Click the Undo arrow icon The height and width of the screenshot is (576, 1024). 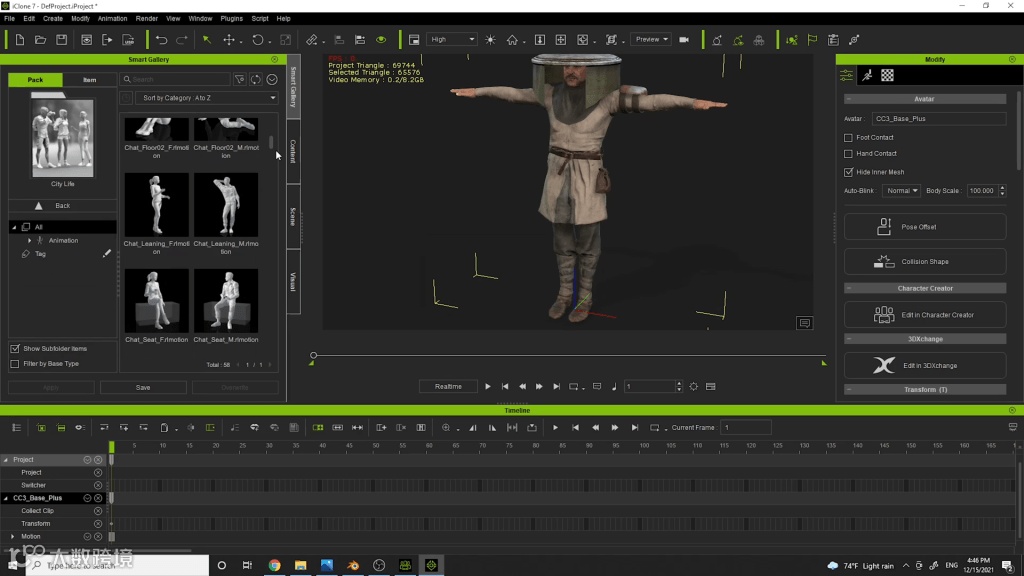click(161, 40)
